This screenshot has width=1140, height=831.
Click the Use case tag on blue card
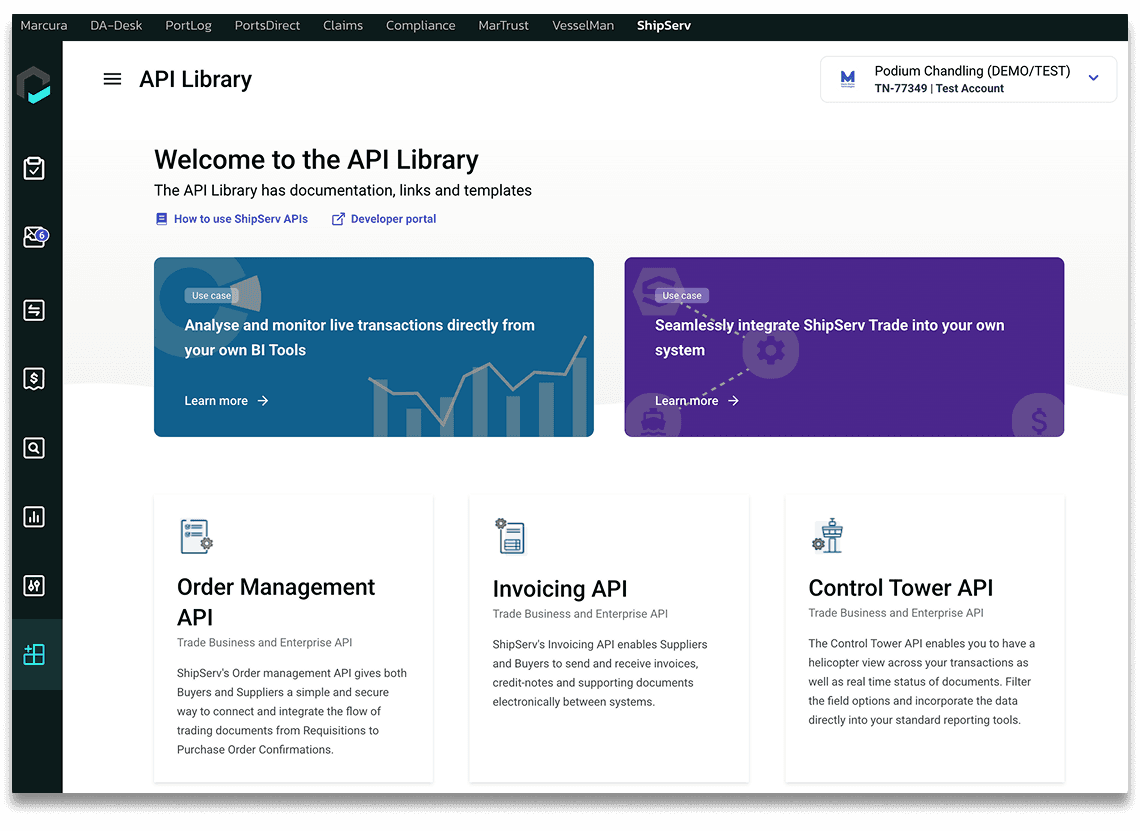[211, 295]
